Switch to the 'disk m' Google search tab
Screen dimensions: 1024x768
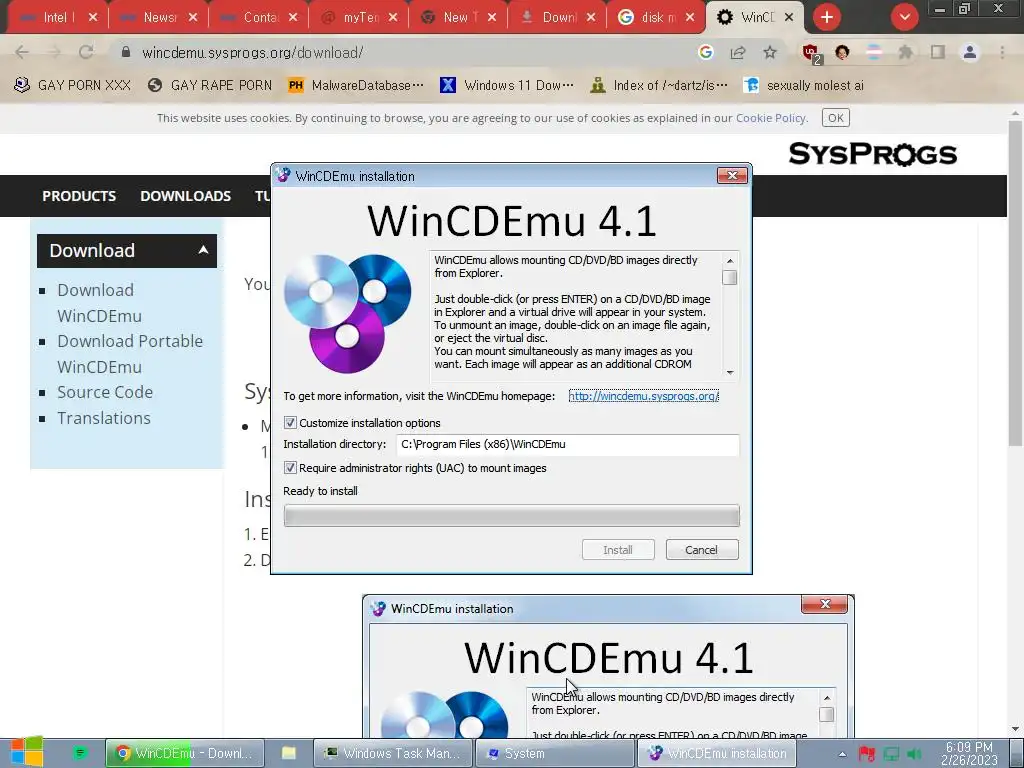pyautogui.click(x=656, y=18)
